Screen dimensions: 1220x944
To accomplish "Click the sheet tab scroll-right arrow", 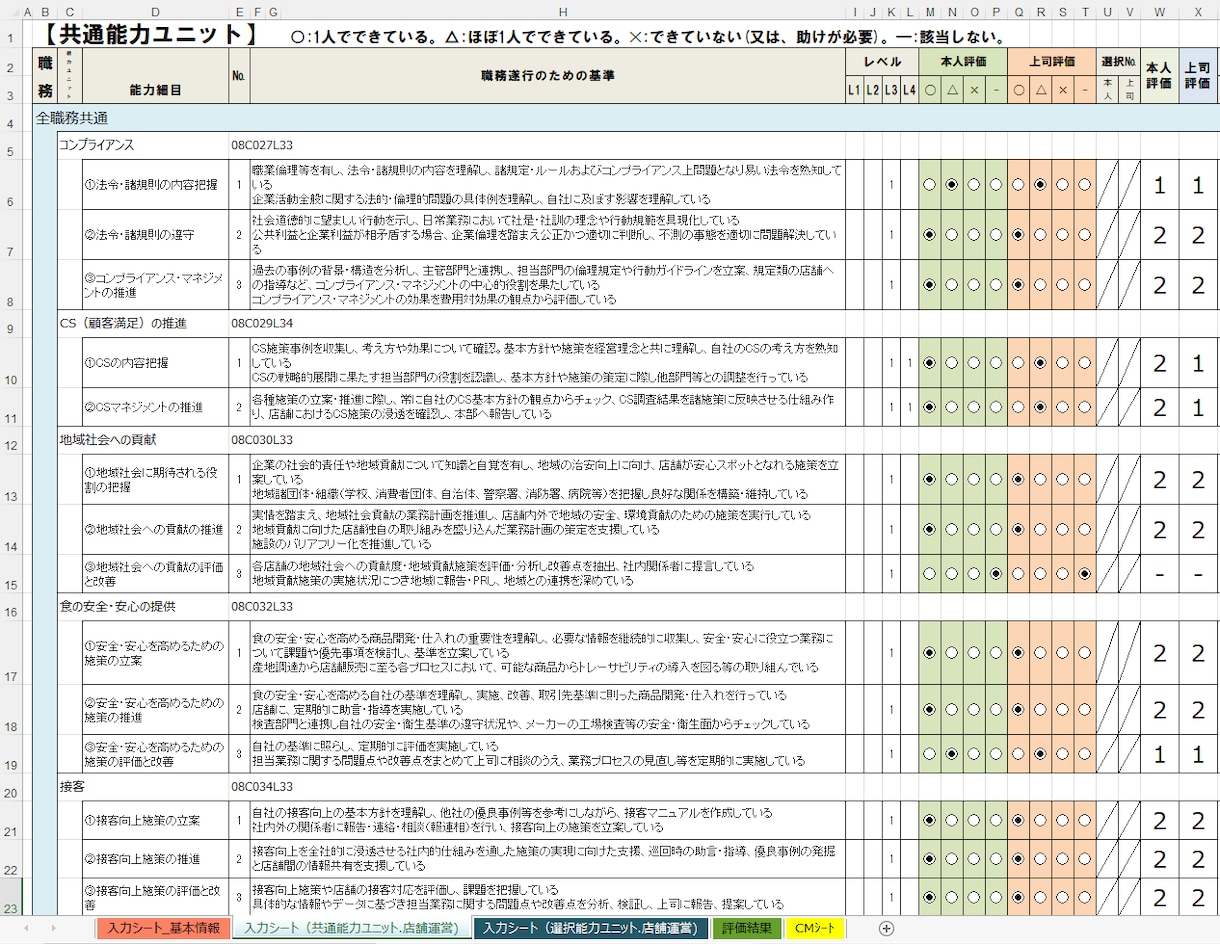I will pyautogui.click(x=54, y=928).
